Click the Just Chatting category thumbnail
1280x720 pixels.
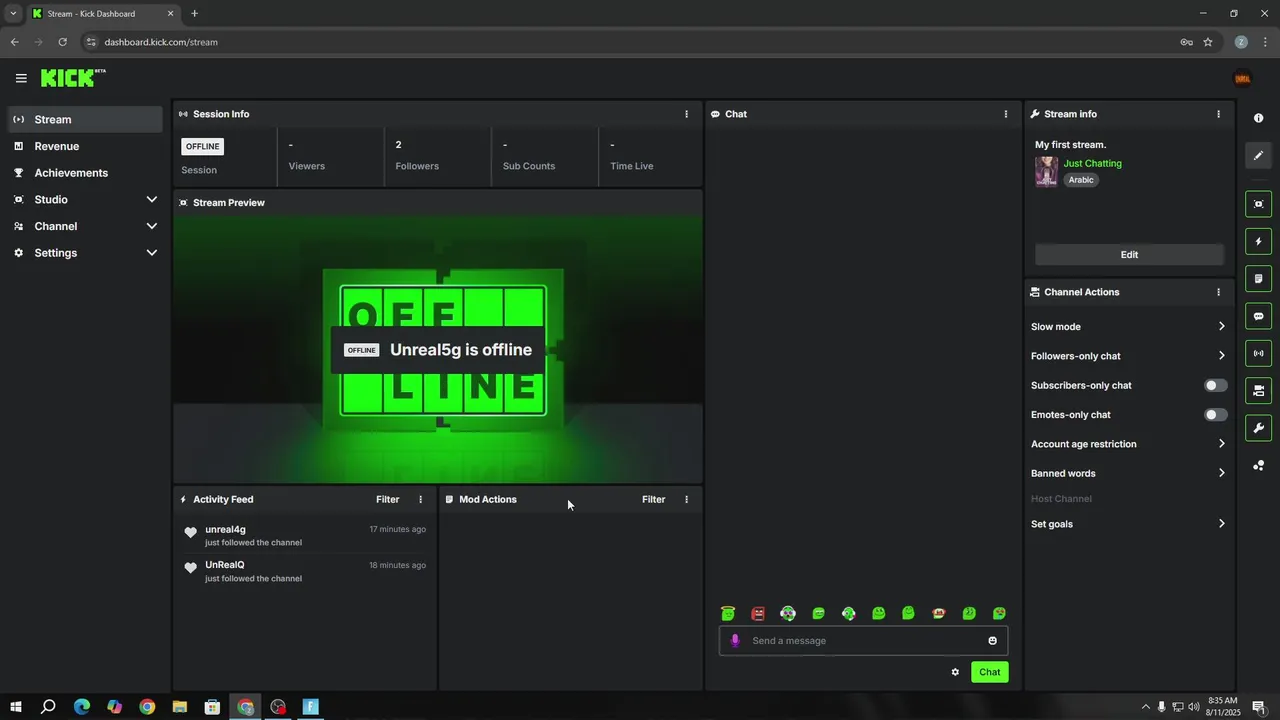coord(1046,171)
